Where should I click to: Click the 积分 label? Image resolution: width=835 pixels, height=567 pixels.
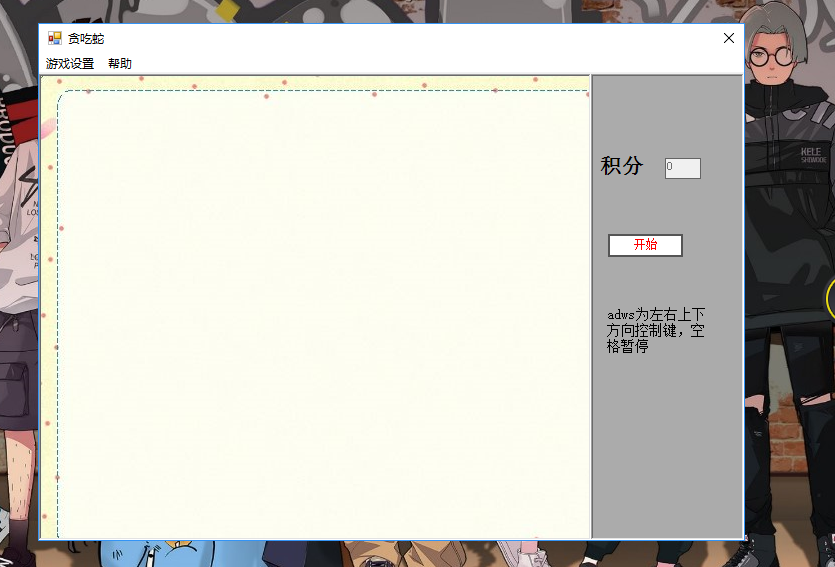click(x=621, y=166)
